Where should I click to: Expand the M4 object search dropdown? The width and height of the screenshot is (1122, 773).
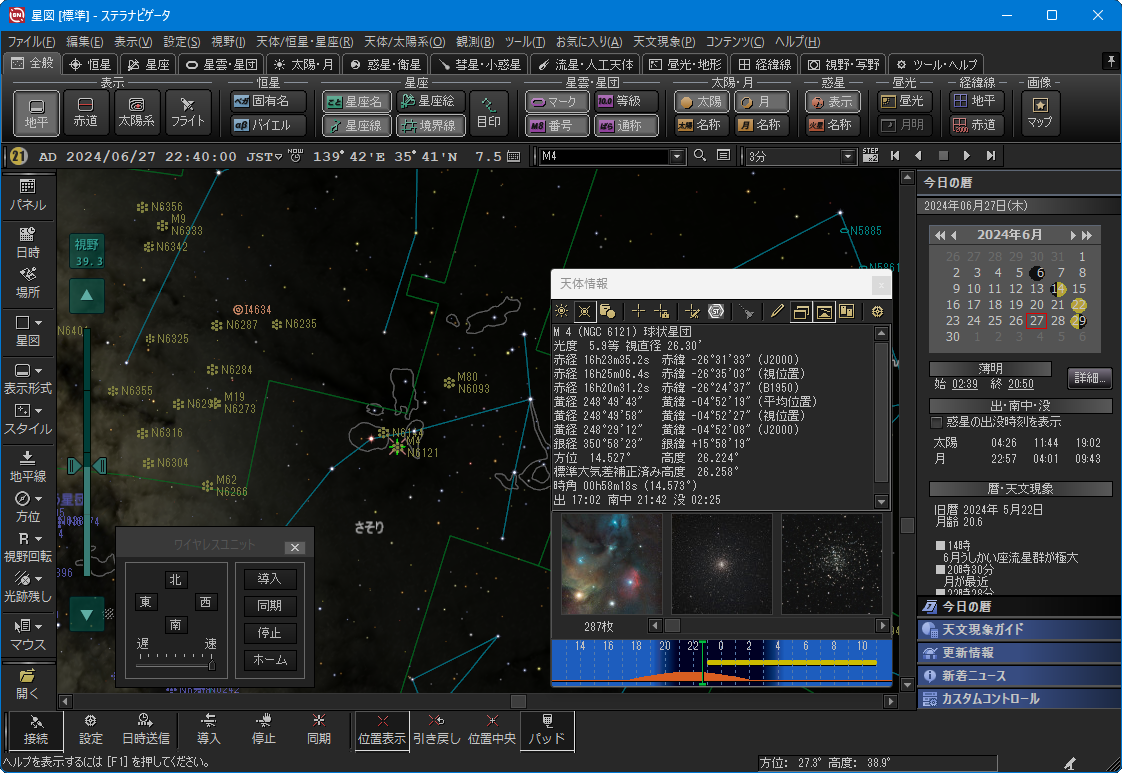click(x=677, y=156)
